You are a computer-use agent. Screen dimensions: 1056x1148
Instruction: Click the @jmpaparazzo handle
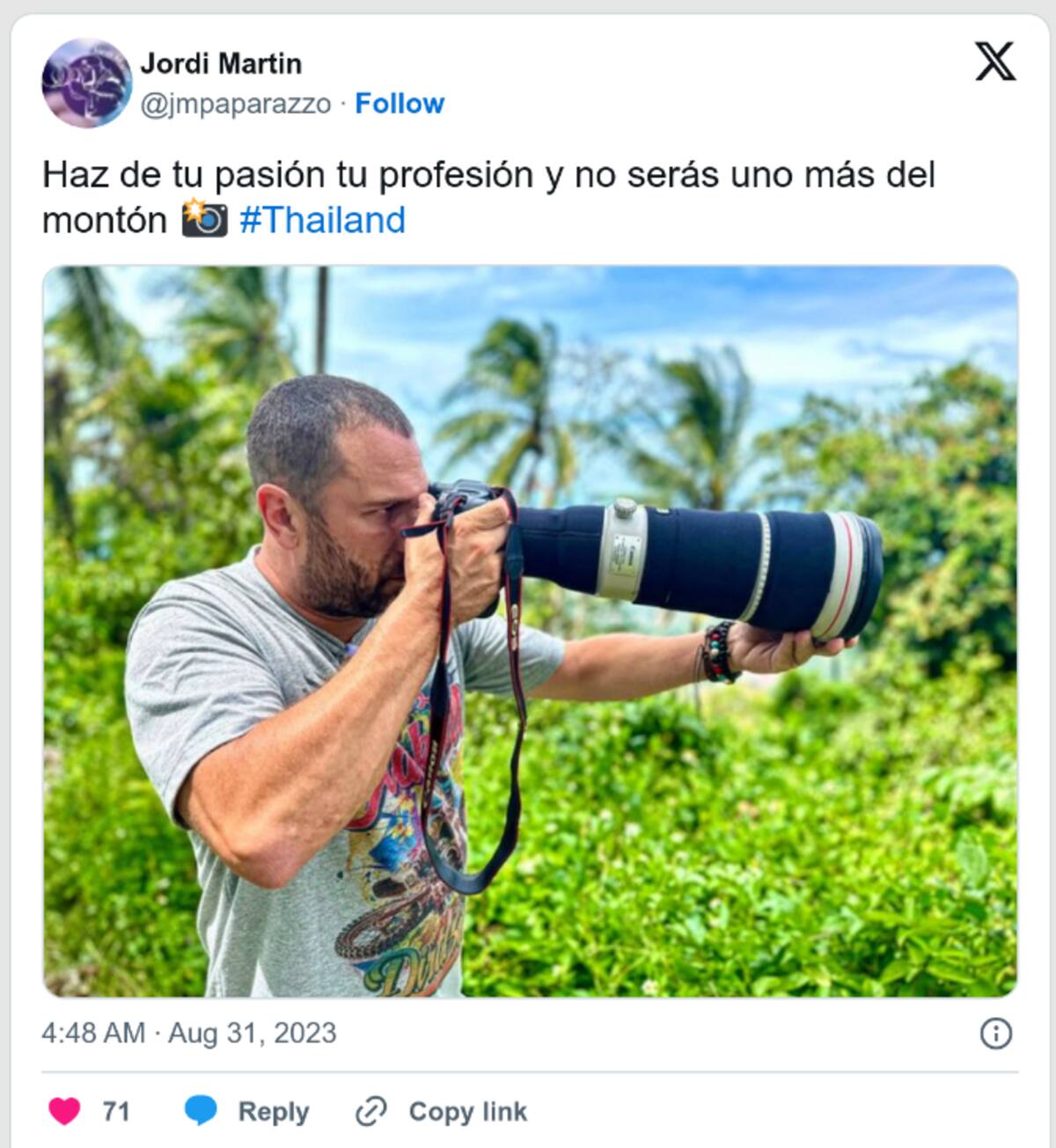coord(236,104)
